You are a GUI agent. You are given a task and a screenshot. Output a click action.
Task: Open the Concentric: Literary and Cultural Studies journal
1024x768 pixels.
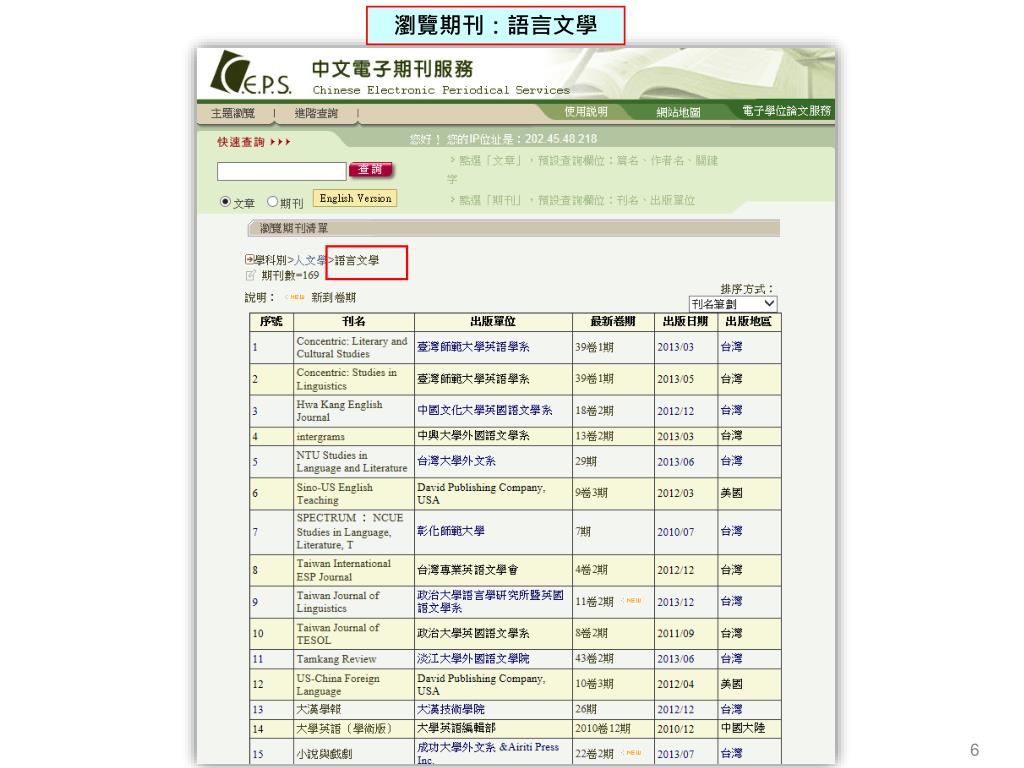point(351,347)
